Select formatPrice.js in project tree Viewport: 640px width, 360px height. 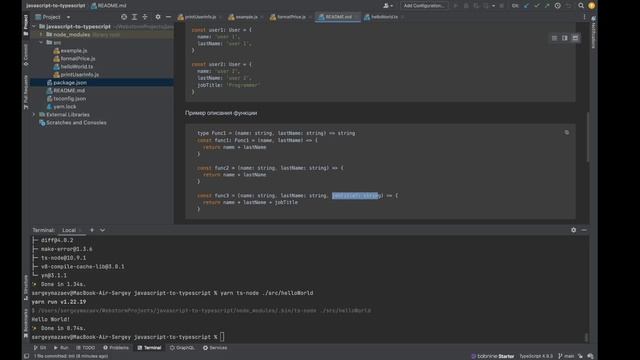pyautogui.click(x=74, y=59)
